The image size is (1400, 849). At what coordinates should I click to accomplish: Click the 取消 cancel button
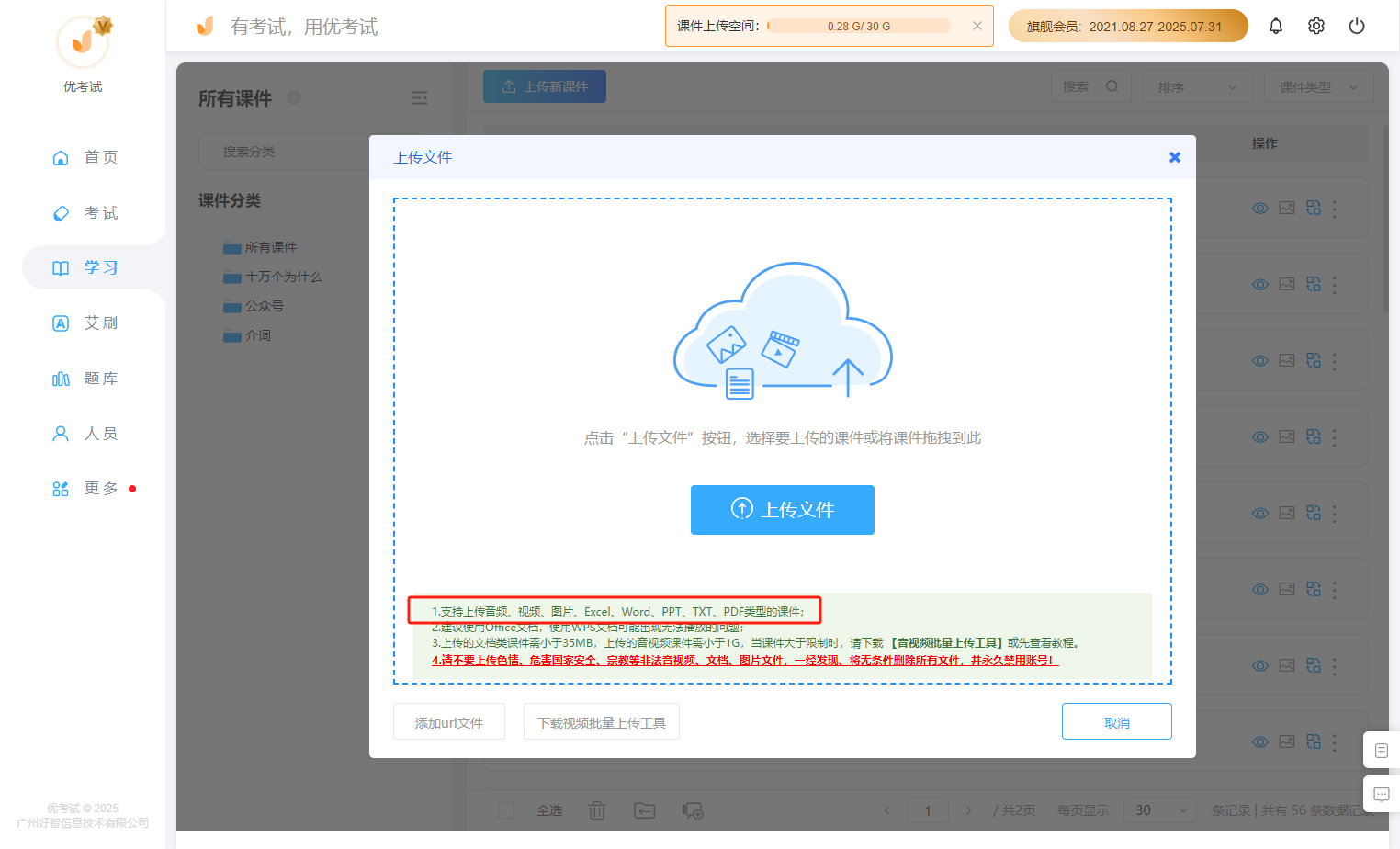[x=1117, y=721]
